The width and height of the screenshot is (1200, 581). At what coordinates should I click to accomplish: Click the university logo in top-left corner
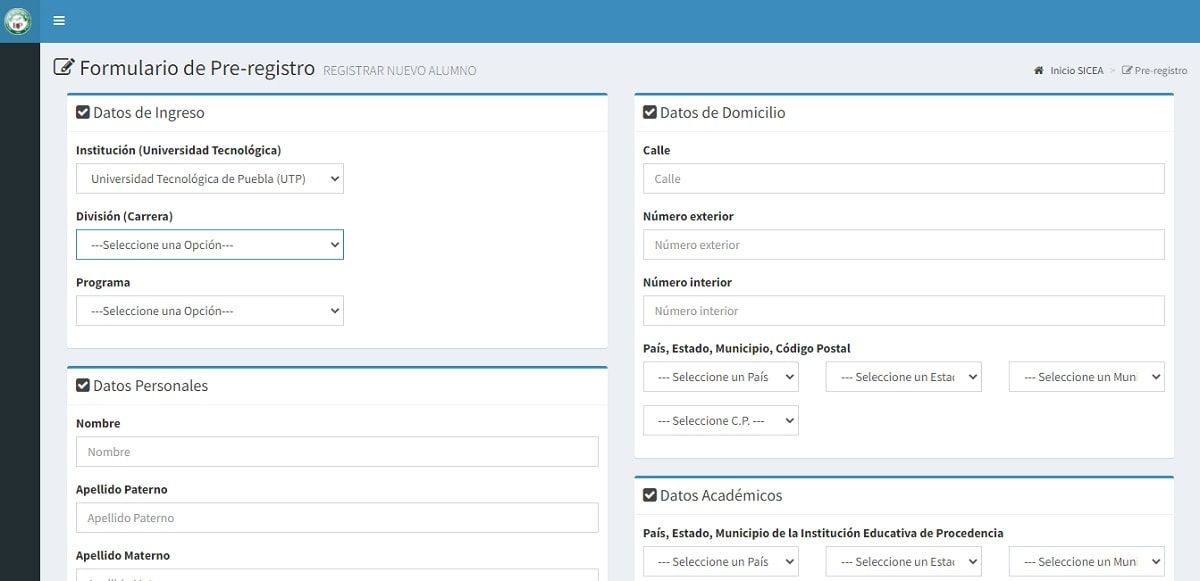click(x=18, y=21)
